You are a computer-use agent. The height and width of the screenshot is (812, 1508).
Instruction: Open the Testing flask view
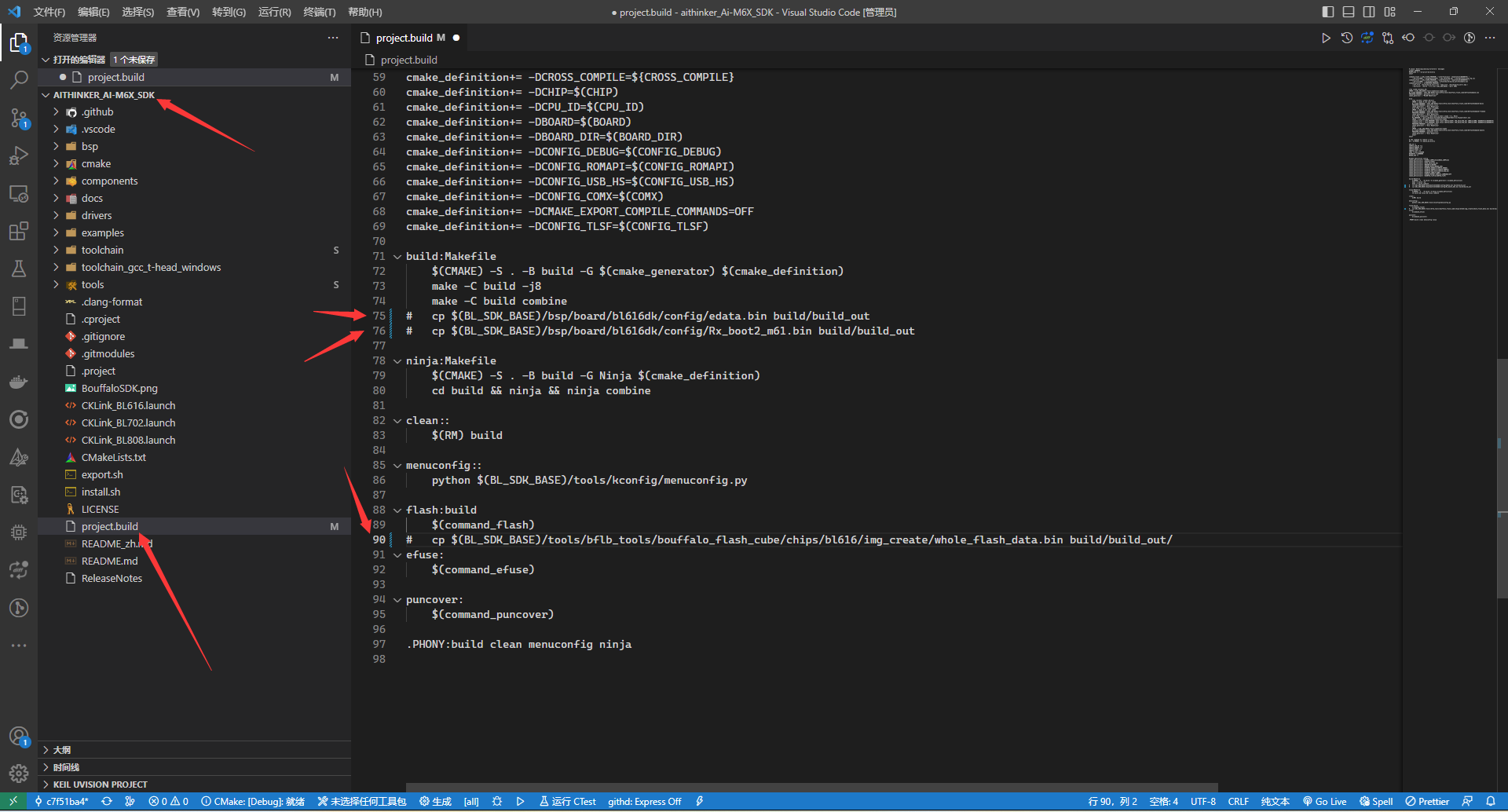(x=19, y=269)
